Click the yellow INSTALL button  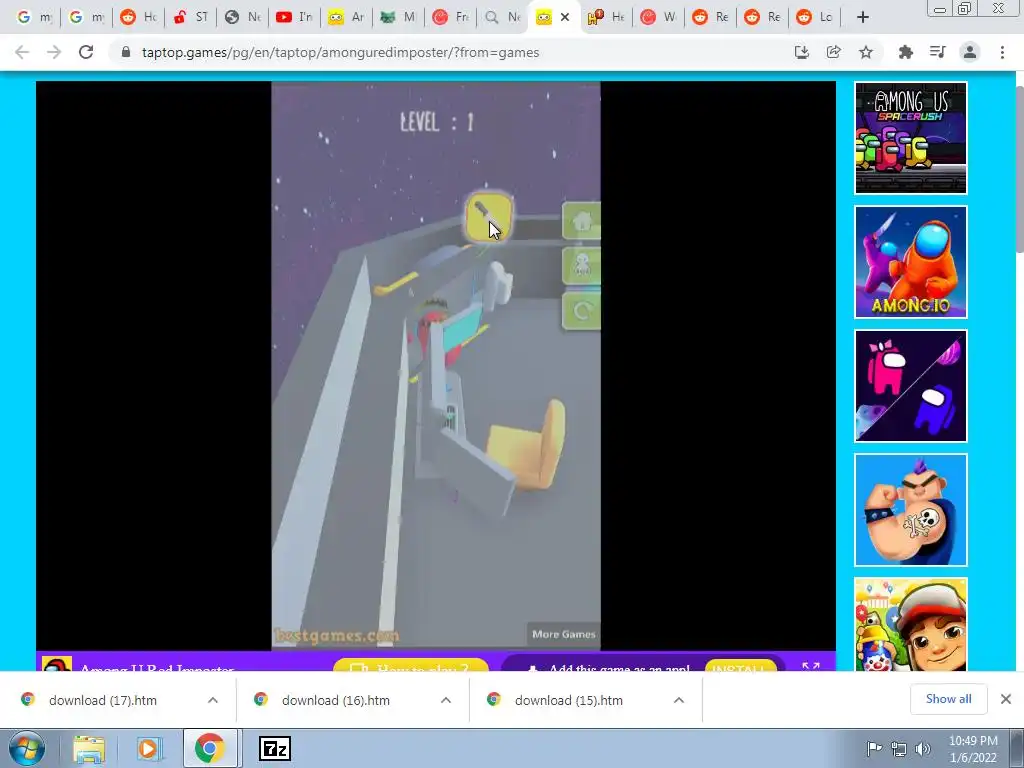point(740,665)
